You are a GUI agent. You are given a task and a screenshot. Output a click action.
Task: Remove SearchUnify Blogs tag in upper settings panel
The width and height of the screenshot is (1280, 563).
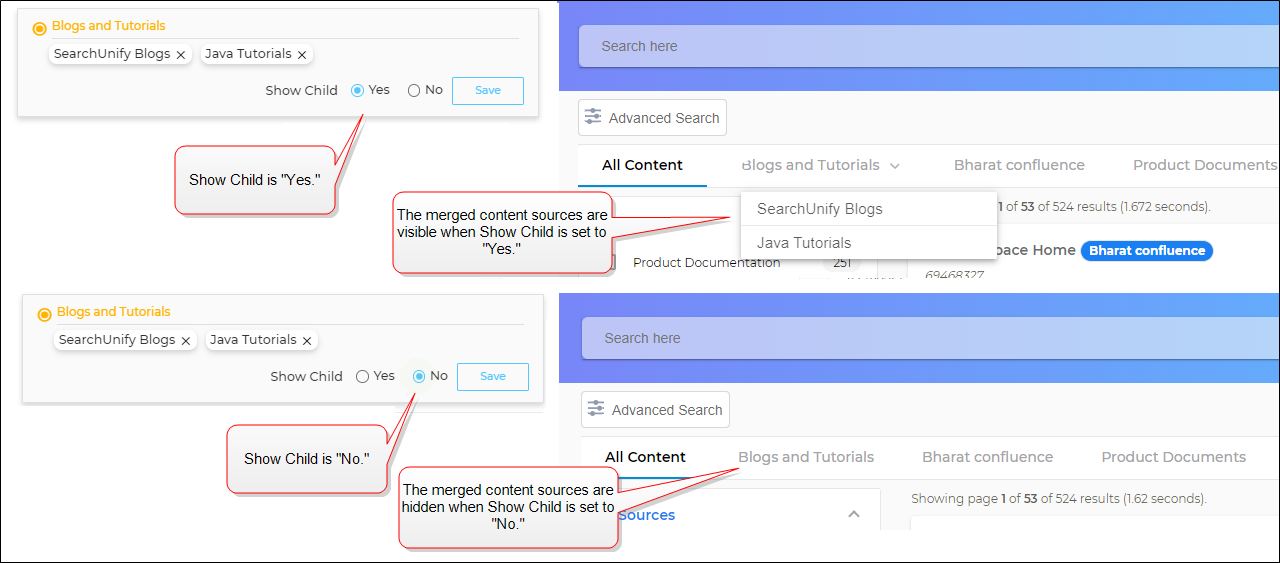coord(181,55)
